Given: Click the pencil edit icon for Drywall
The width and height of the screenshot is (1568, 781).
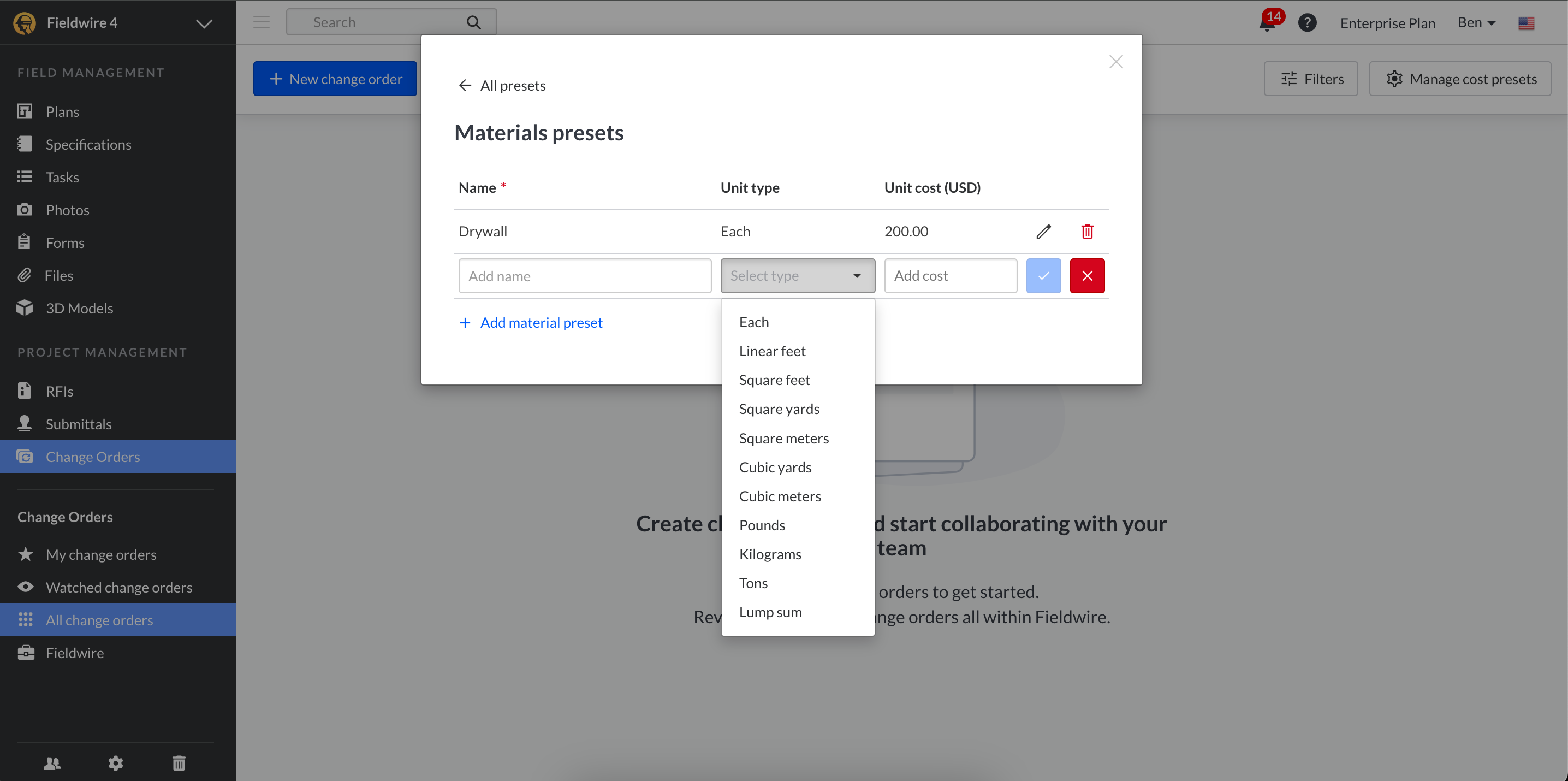Looking at the screenshot, I should click(1043, 232).
